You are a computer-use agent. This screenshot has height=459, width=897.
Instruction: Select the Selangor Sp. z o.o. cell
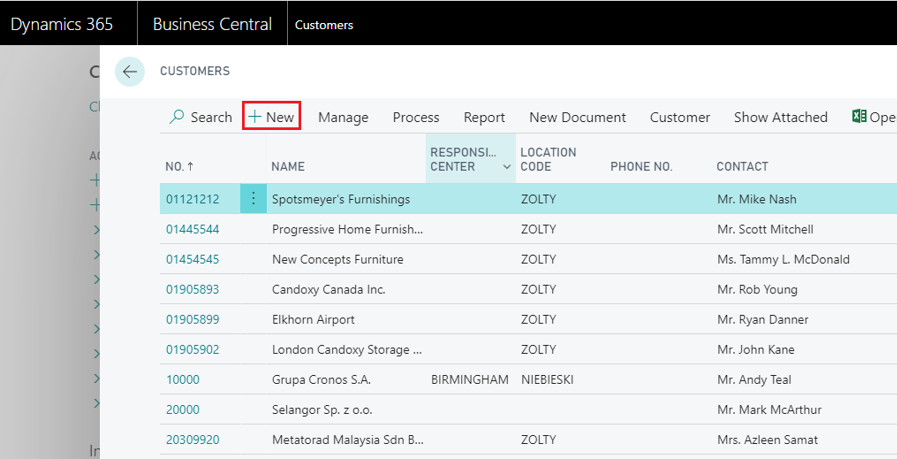322,410
